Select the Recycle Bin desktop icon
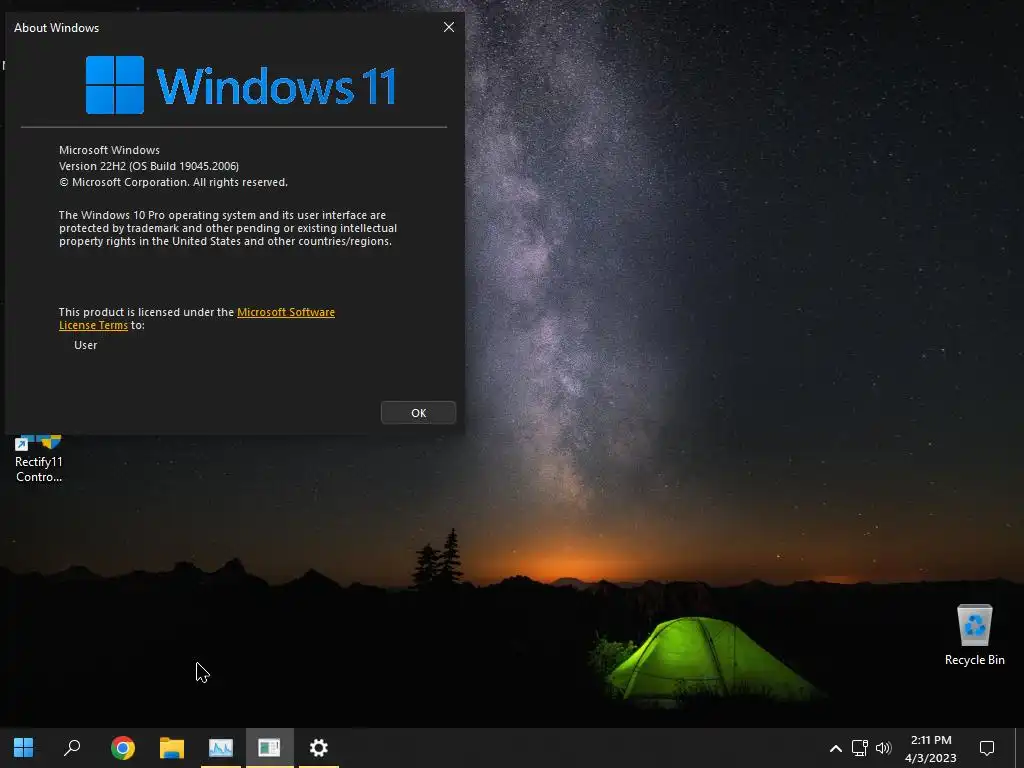The image size is (1024, 768). [974, 635]
